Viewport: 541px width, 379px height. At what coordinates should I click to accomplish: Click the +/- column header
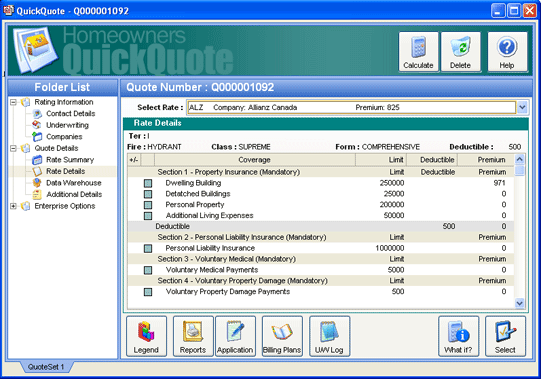(x=134, y=160)
